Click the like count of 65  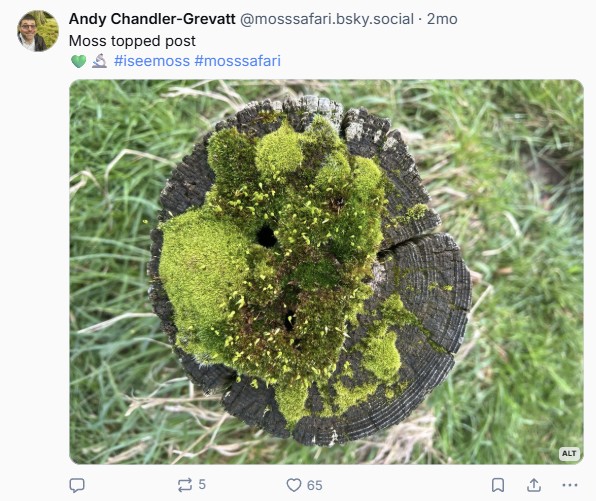point(314,485)
